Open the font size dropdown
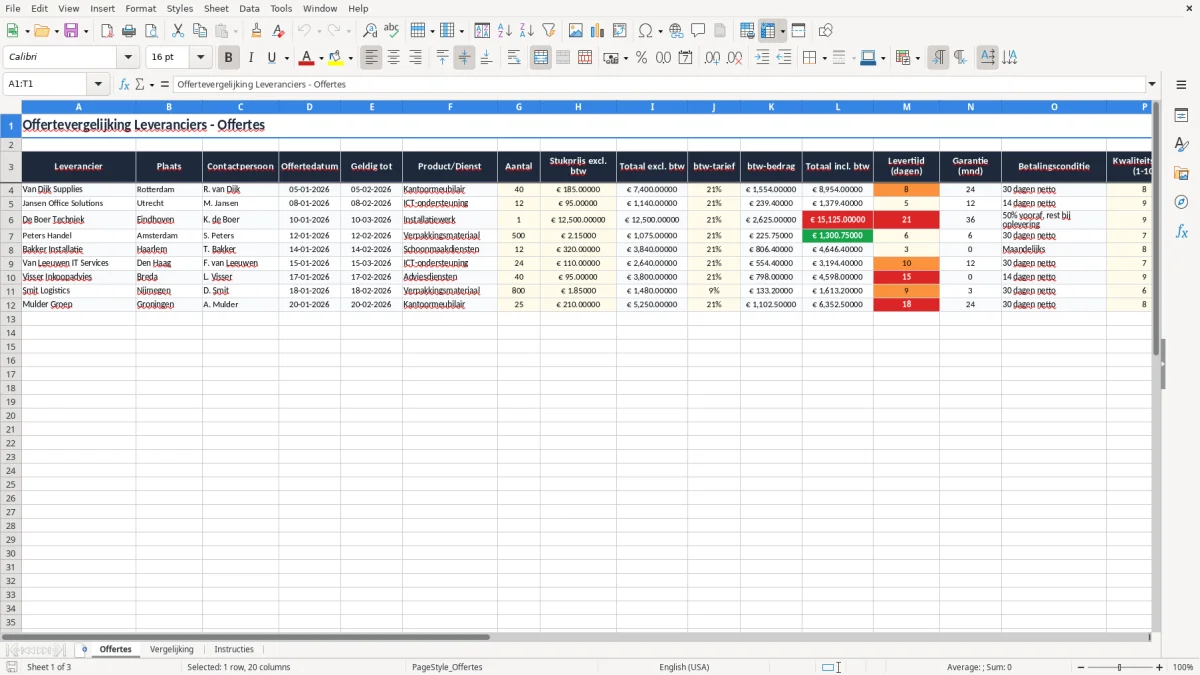Viewport: 1200px width, 675px height. pos(200,58)
